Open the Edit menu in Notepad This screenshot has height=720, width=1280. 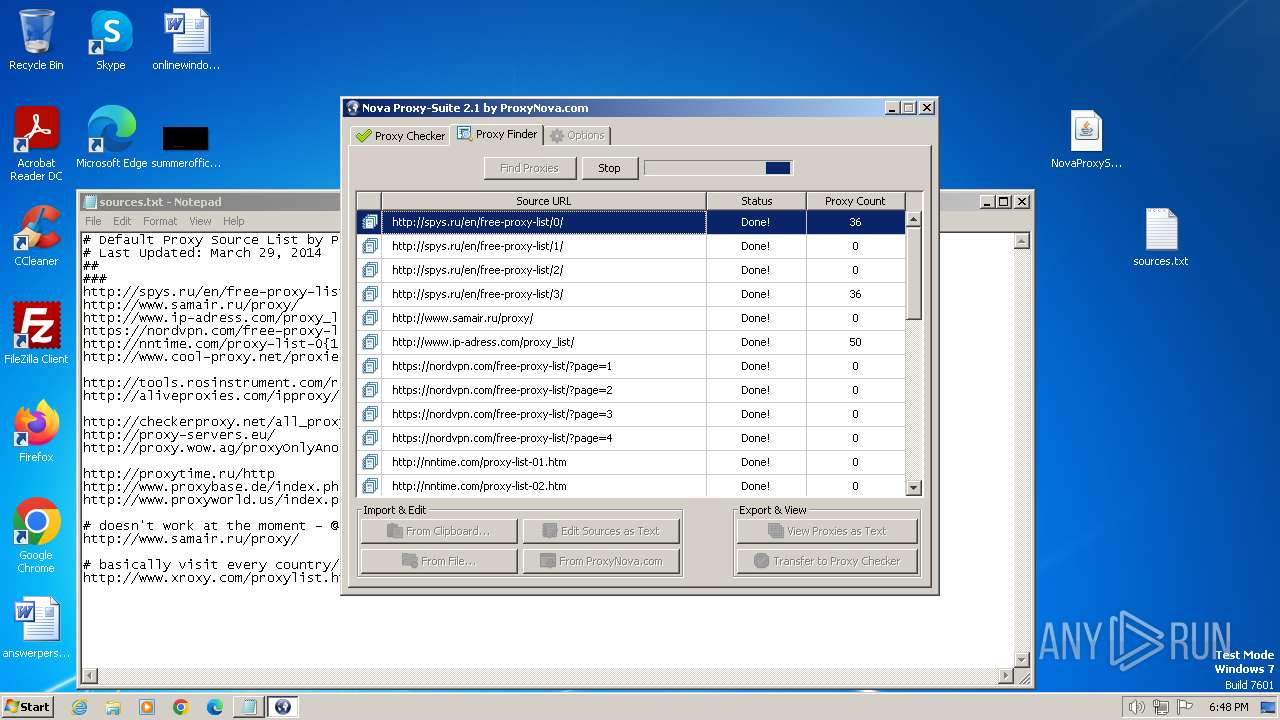[x=122, y=221]
